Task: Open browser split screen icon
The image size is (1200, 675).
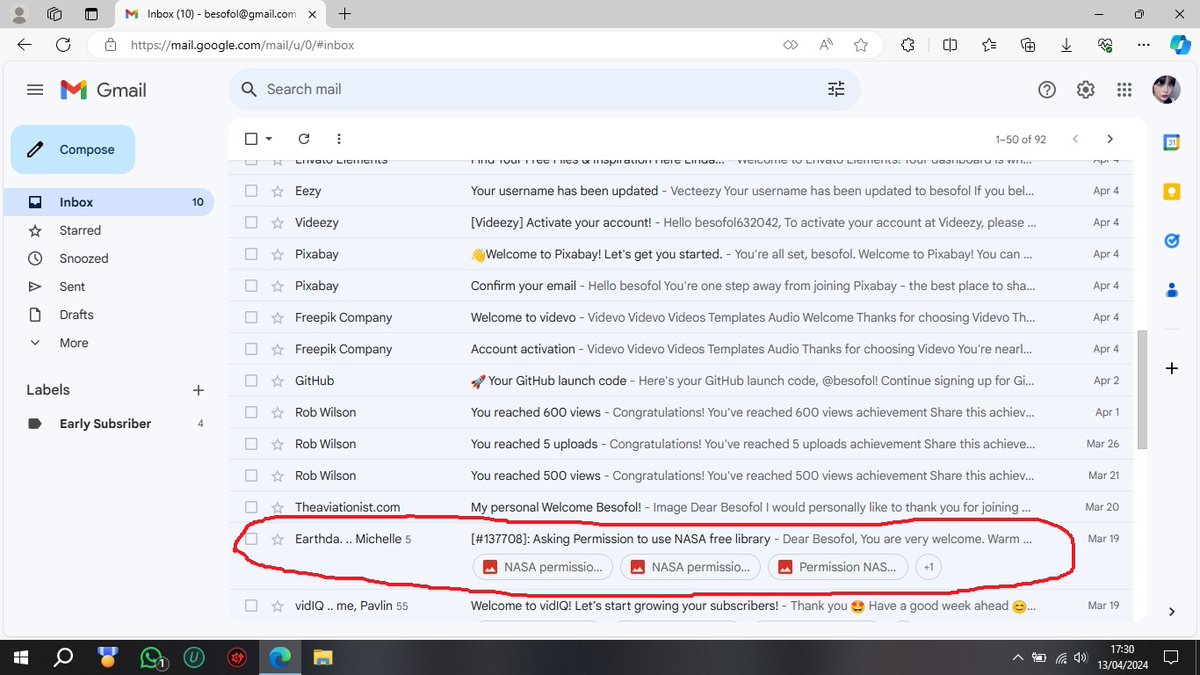Action: click(950, 45)
